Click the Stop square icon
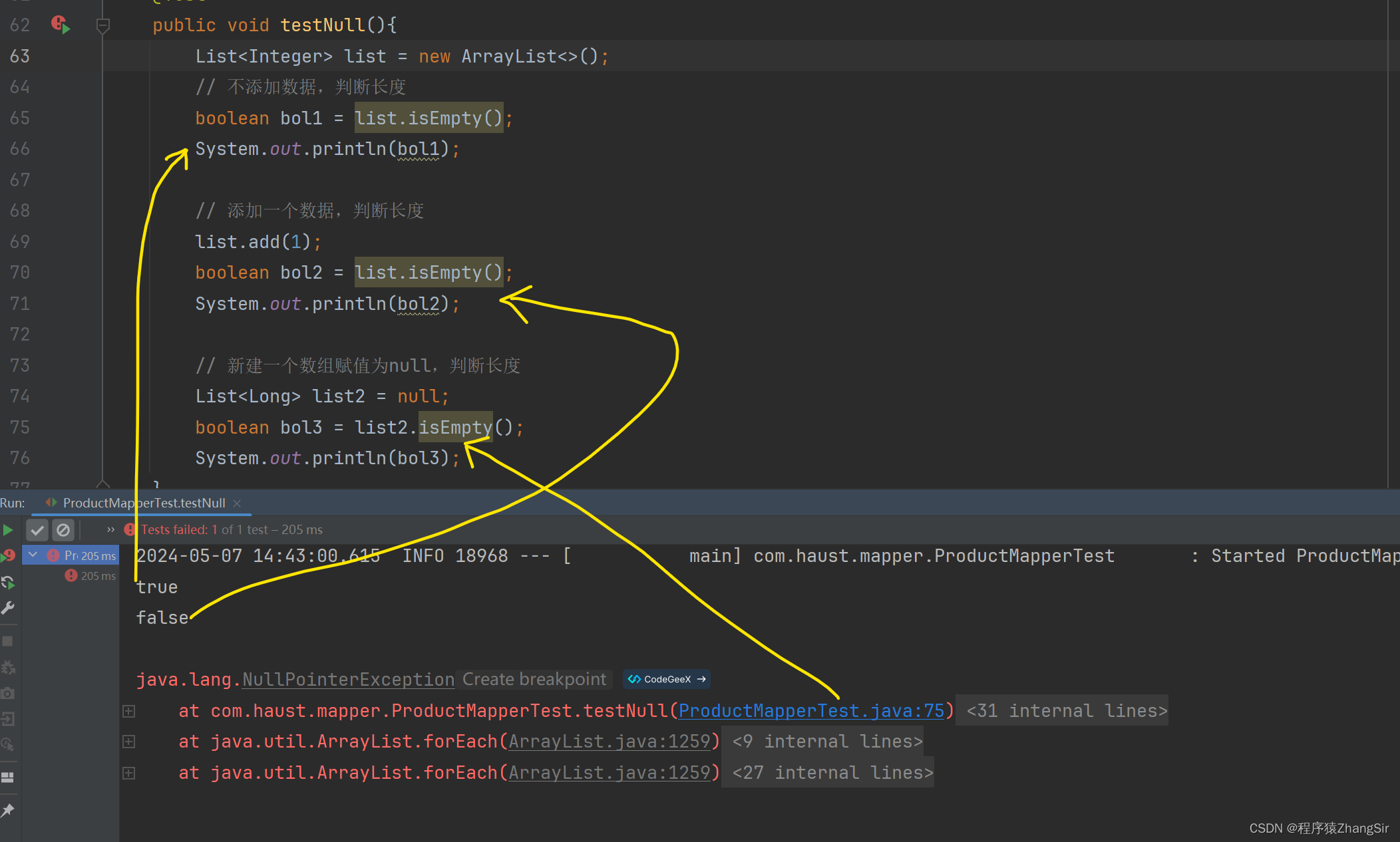The image size is (1400, 842). tap(8, 641)
